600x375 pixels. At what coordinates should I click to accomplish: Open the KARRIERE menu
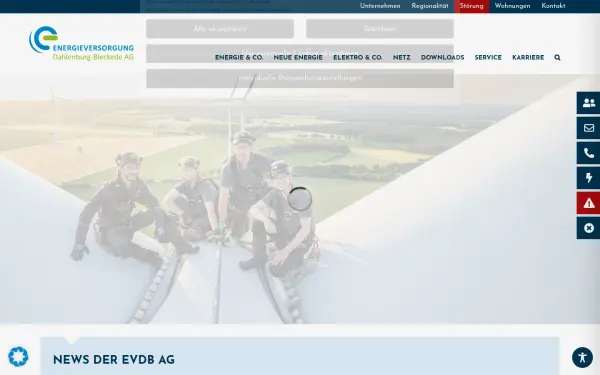click(528, 57)
